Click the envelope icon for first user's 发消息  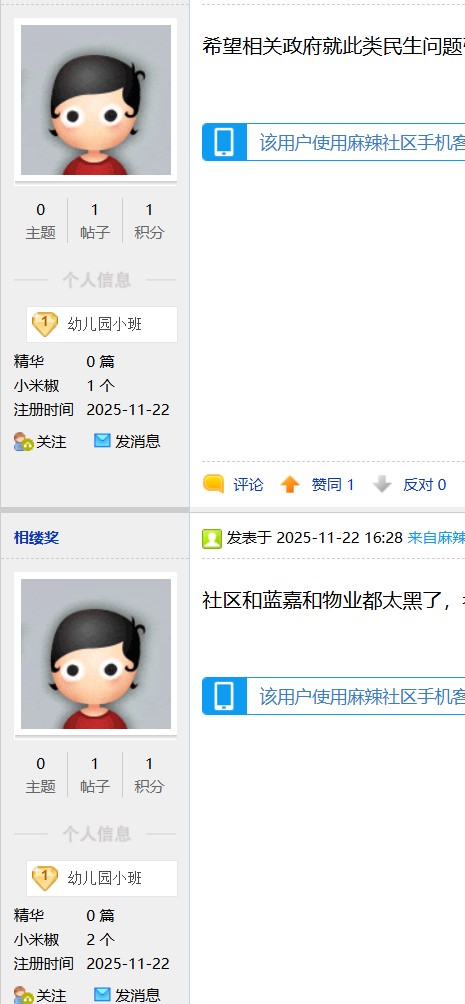click(x=102, y=441)
